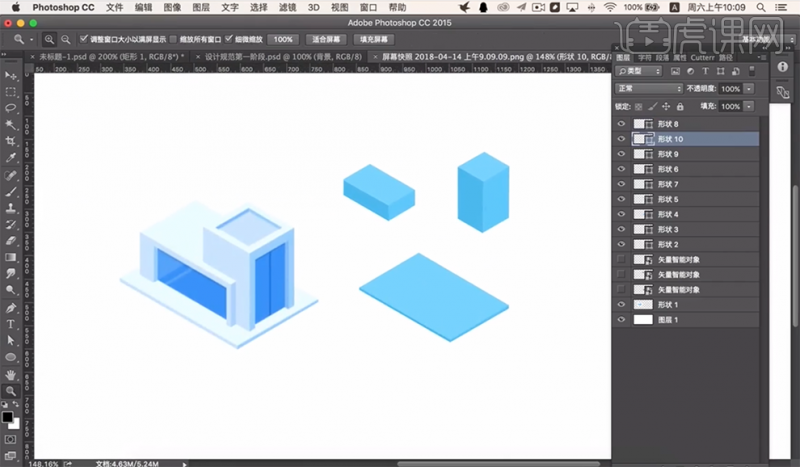Open the layer filter 类型 dropdown
This screenshot has height=467, width=800.
click(639, 71)
